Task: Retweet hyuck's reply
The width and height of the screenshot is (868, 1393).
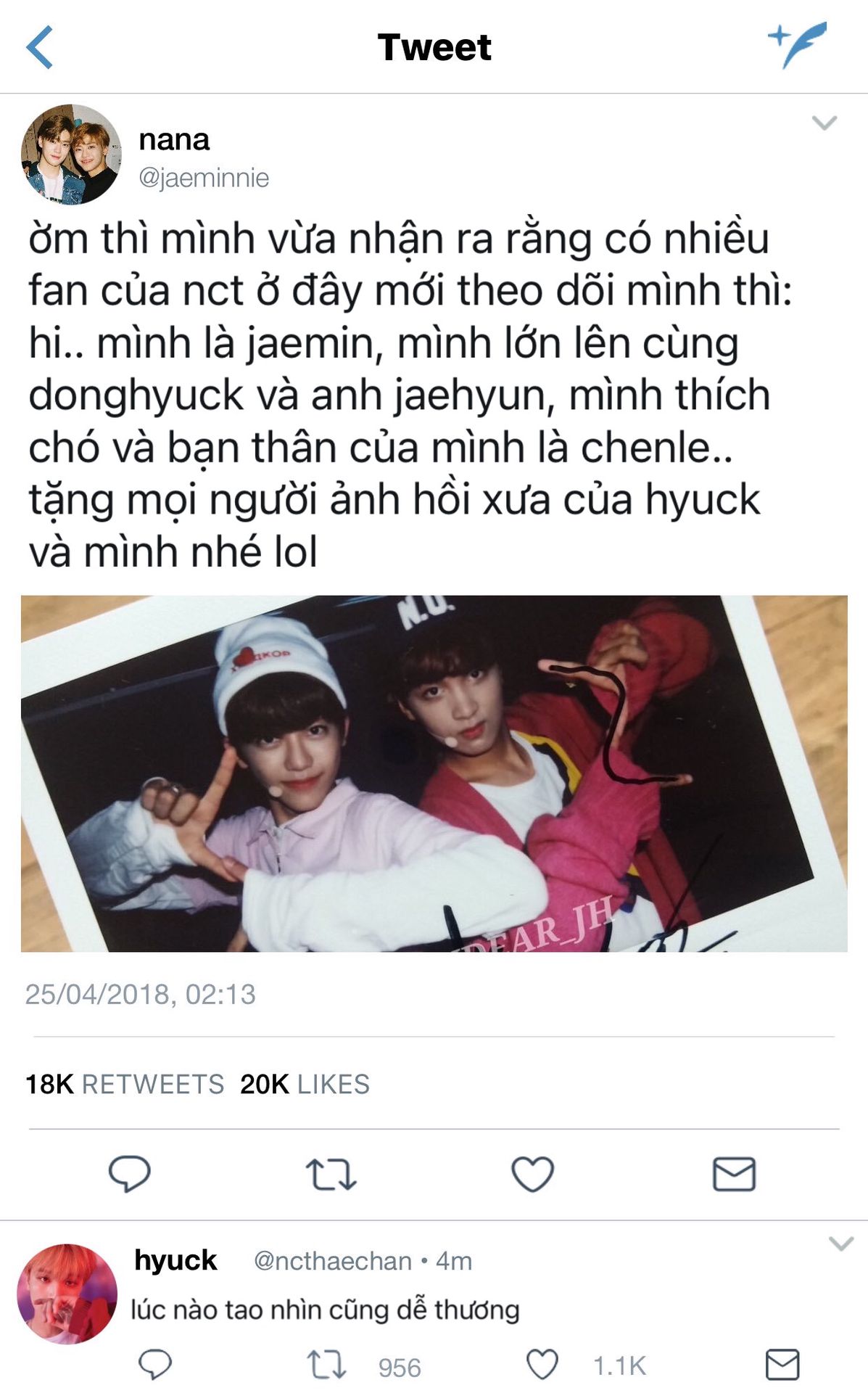Action: click(x=326, y=1365)
